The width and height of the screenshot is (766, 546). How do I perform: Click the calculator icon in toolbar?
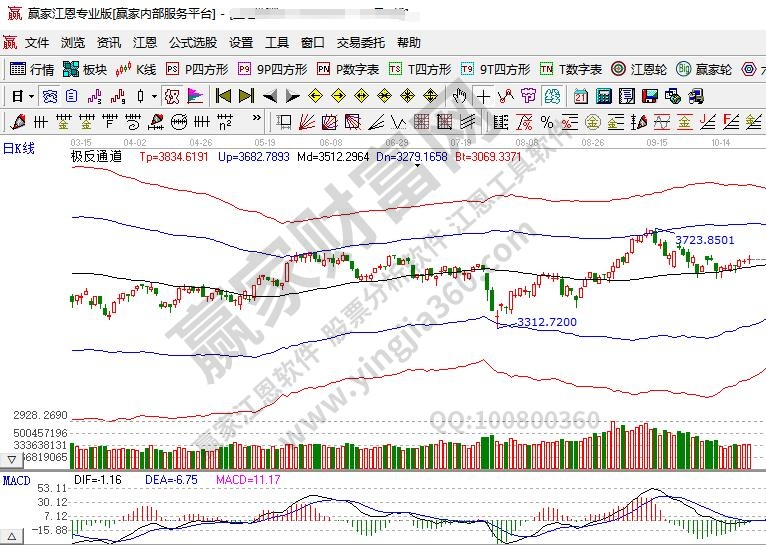[x=603, y=96]
